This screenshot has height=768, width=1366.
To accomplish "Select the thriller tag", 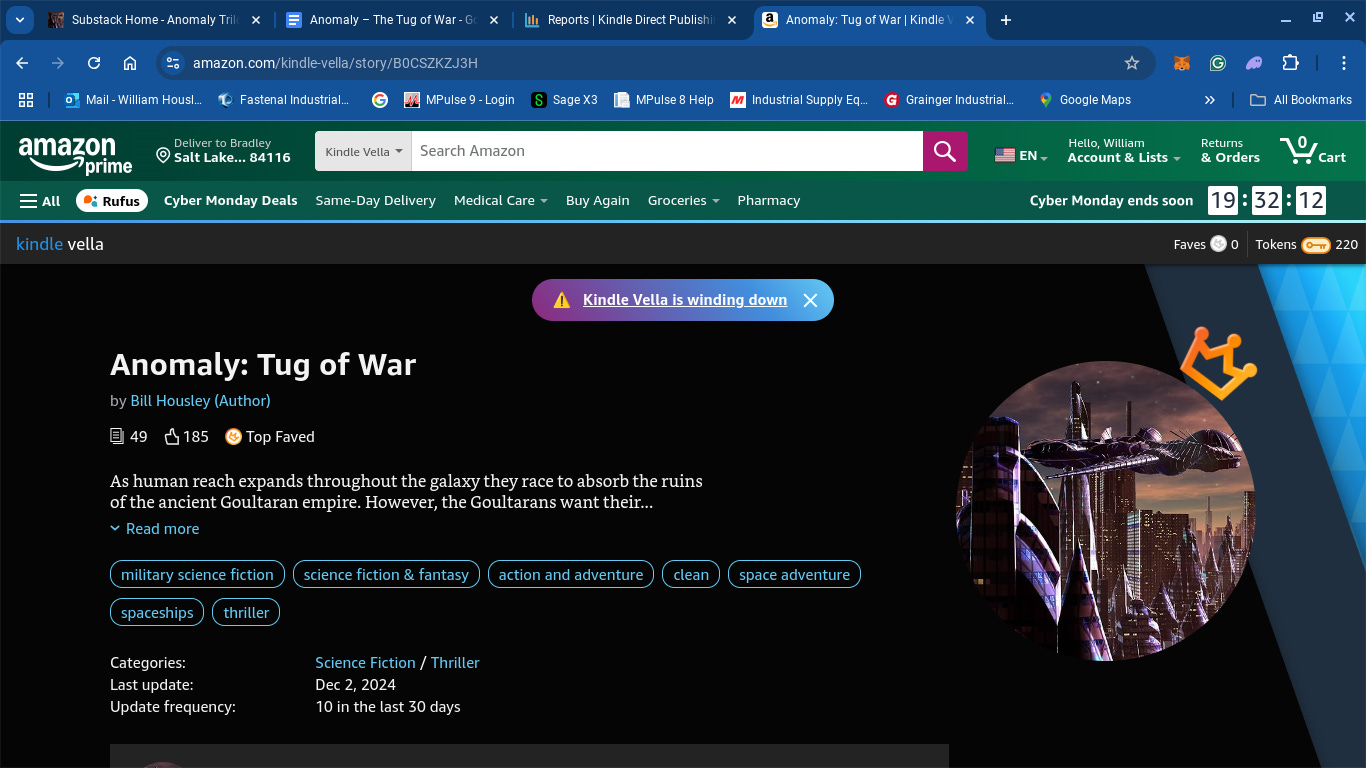I will 246,613.
